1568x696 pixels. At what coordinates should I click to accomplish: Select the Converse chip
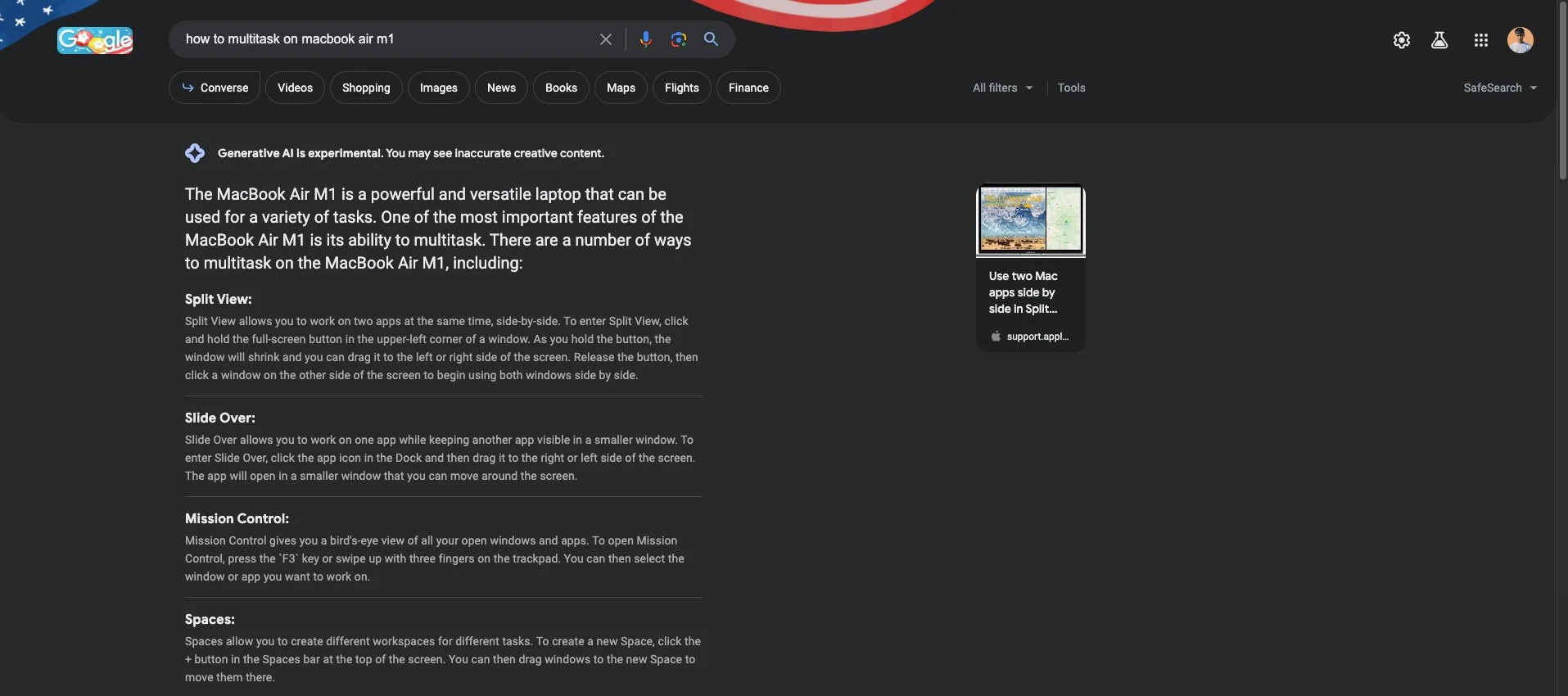coord(215,88)
